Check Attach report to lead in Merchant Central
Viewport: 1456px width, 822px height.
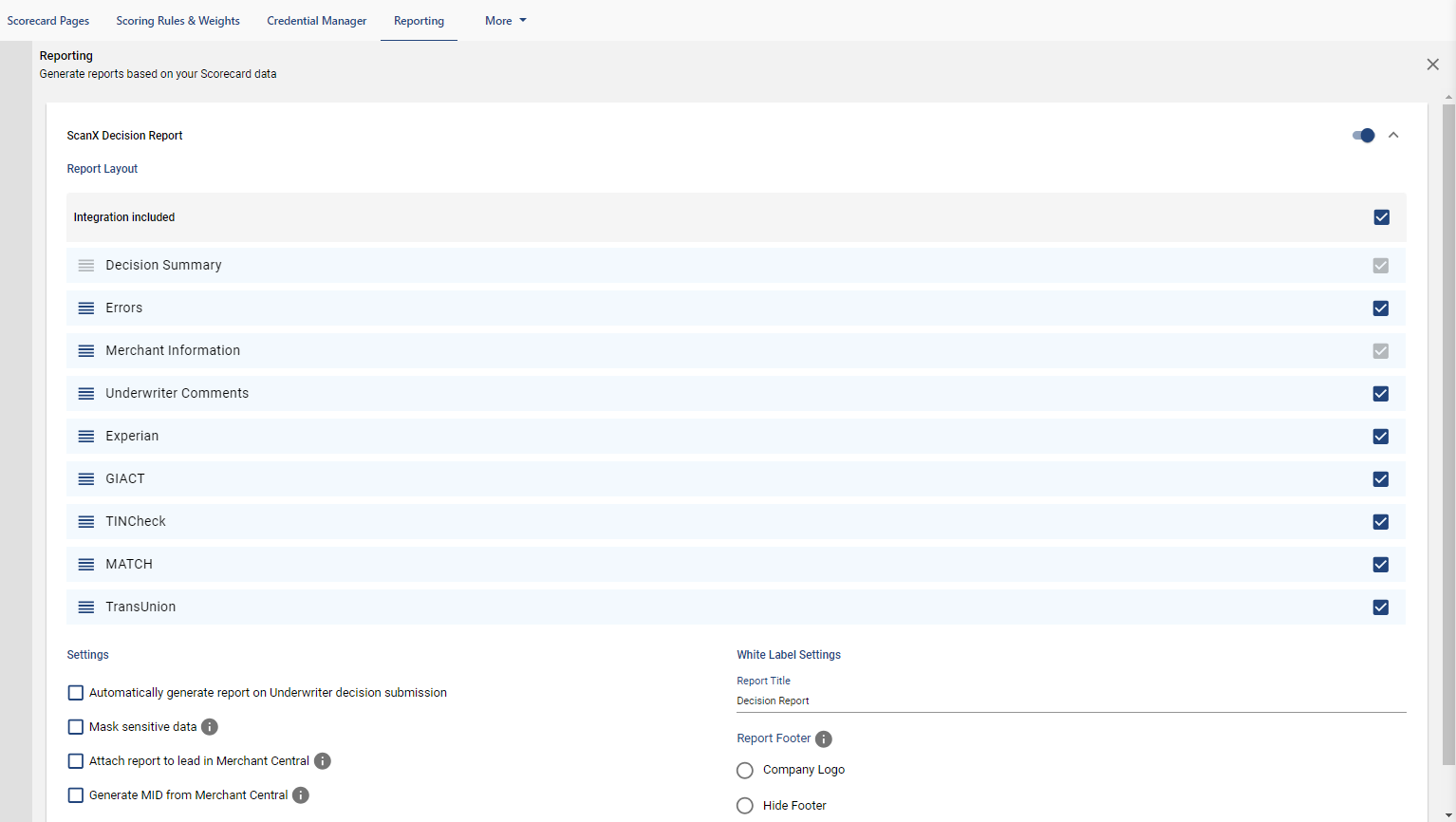point(76,761)
